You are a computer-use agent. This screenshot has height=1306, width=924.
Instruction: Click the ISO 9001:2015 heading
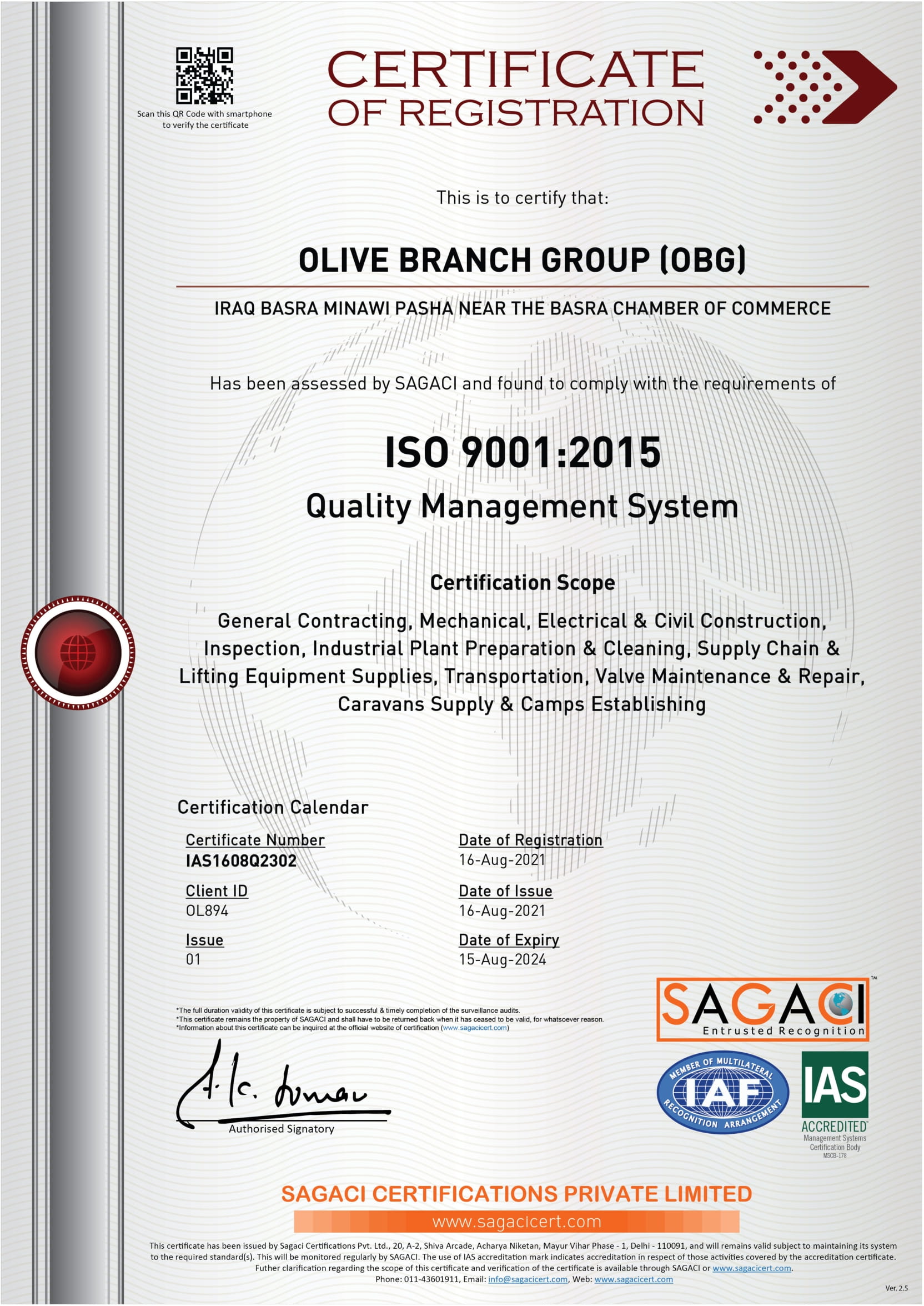pos(523,452)
